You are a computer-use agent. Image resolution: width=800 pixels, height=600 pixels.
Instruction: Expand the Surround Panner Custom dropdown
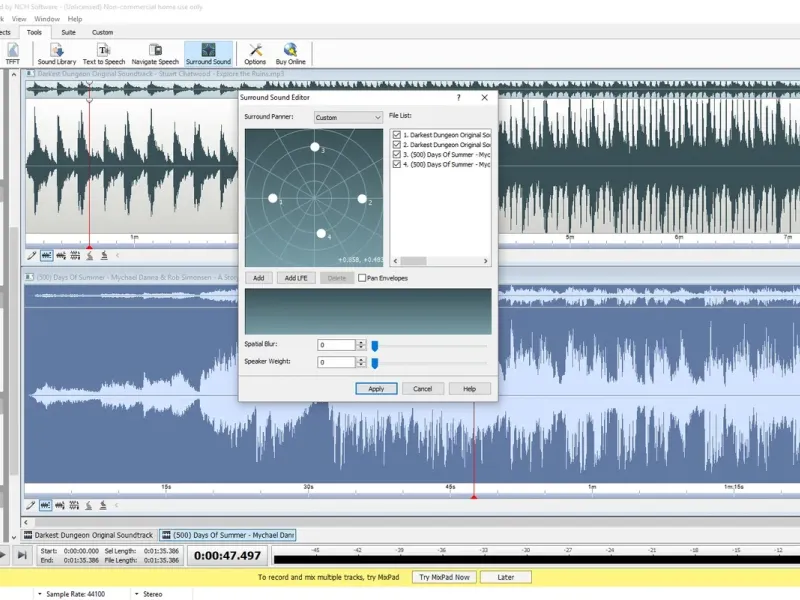348,117
